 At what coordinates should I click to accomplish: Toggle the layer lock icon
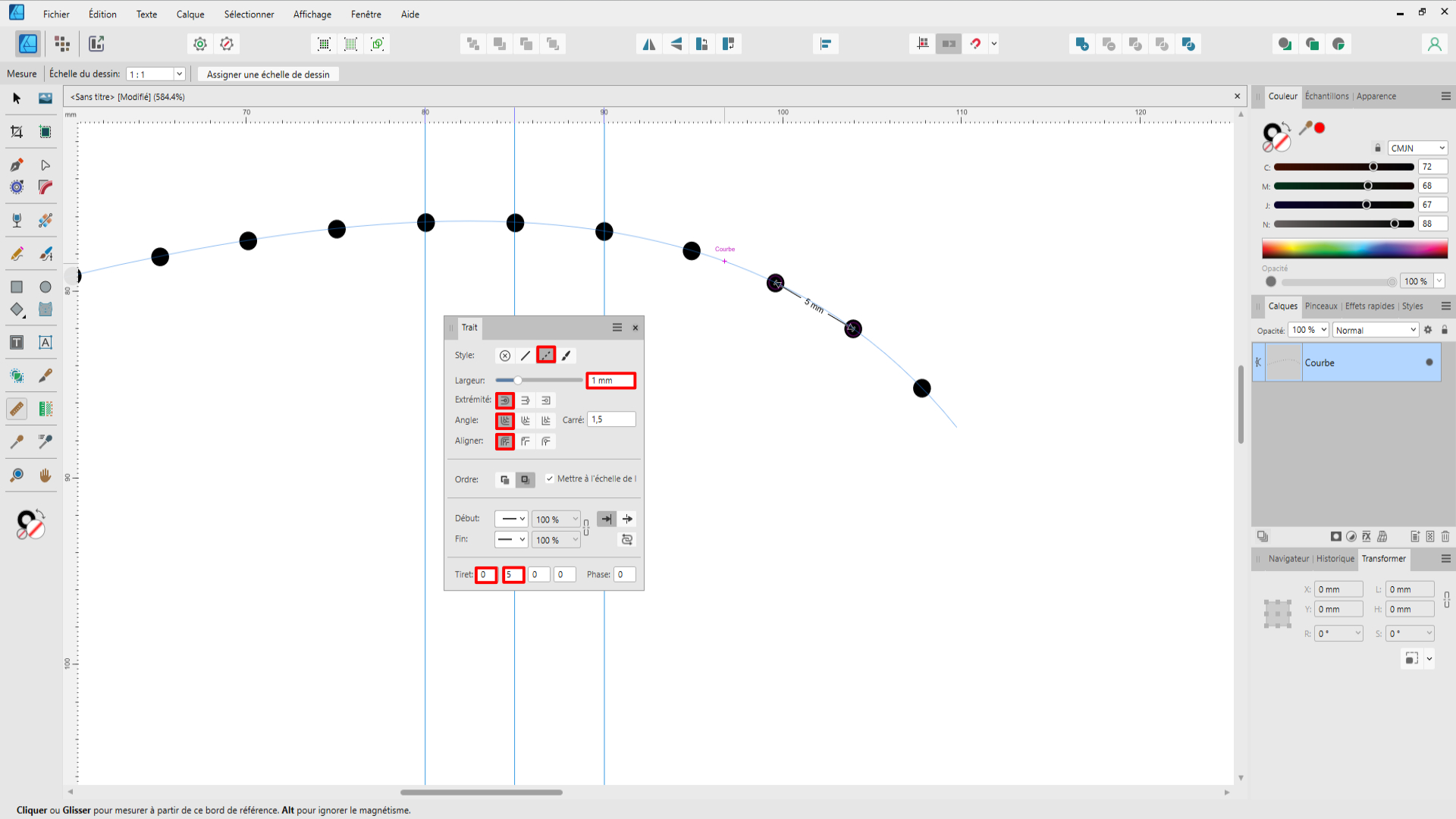[1445, 330]
